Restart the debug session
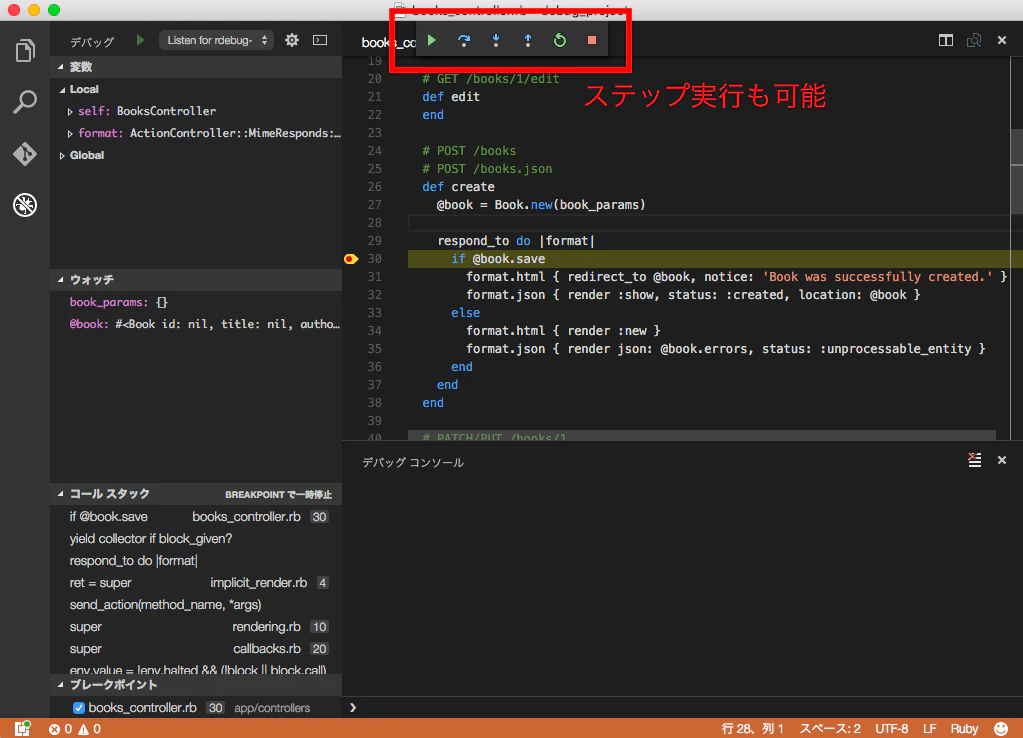 [x=560, y=40]
